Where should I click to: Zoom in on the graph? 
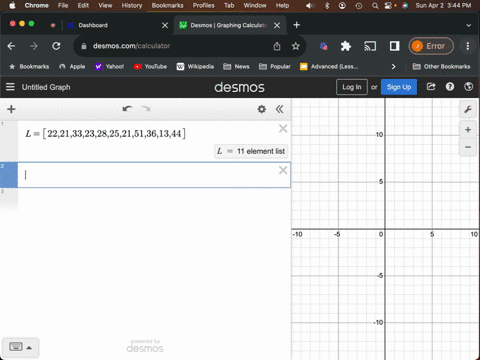(x=468, y=130)
